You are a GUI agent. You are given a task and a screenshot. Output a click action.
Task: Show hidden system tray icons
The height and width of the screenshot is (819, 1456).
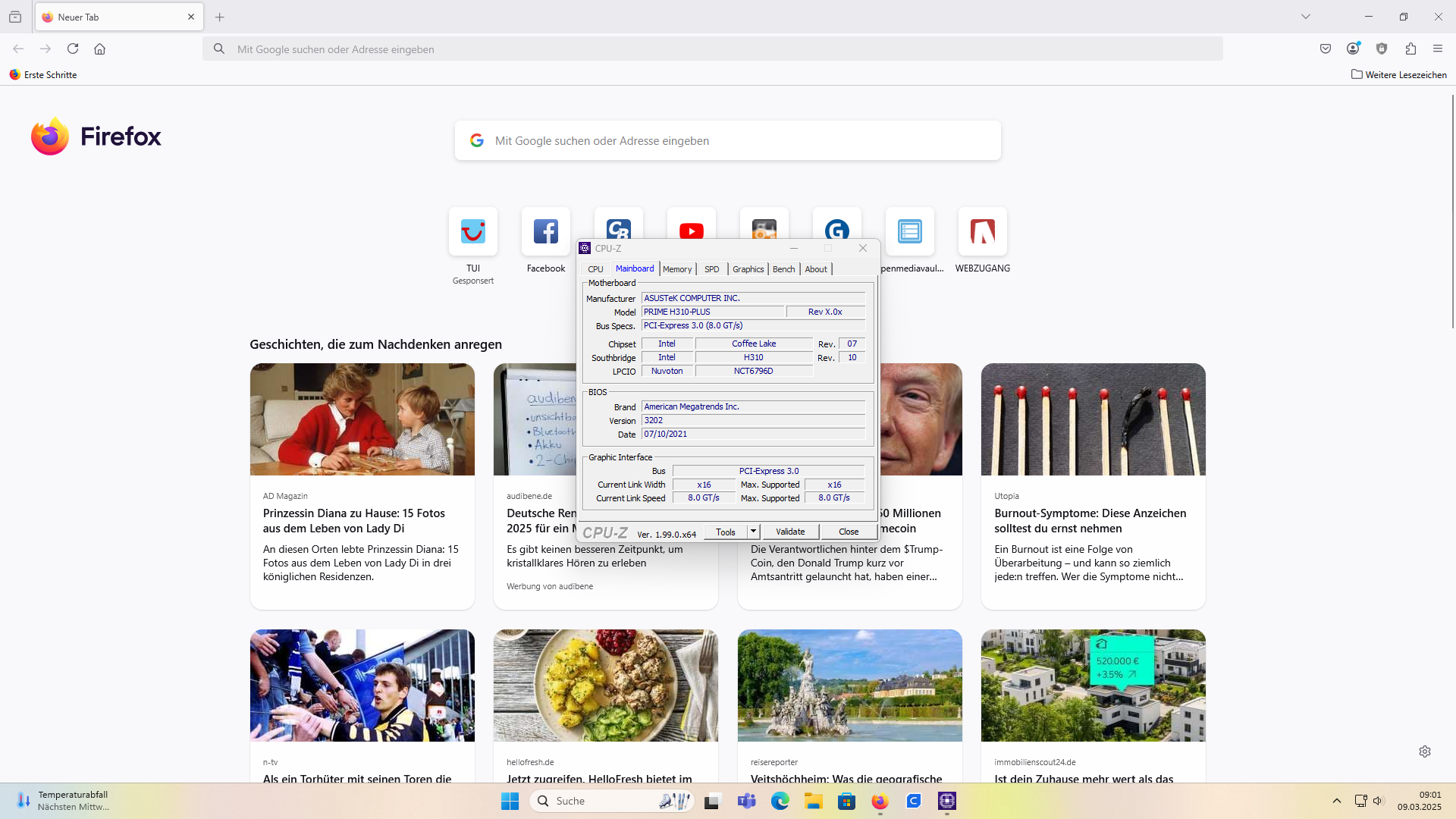click(1337, 801)
